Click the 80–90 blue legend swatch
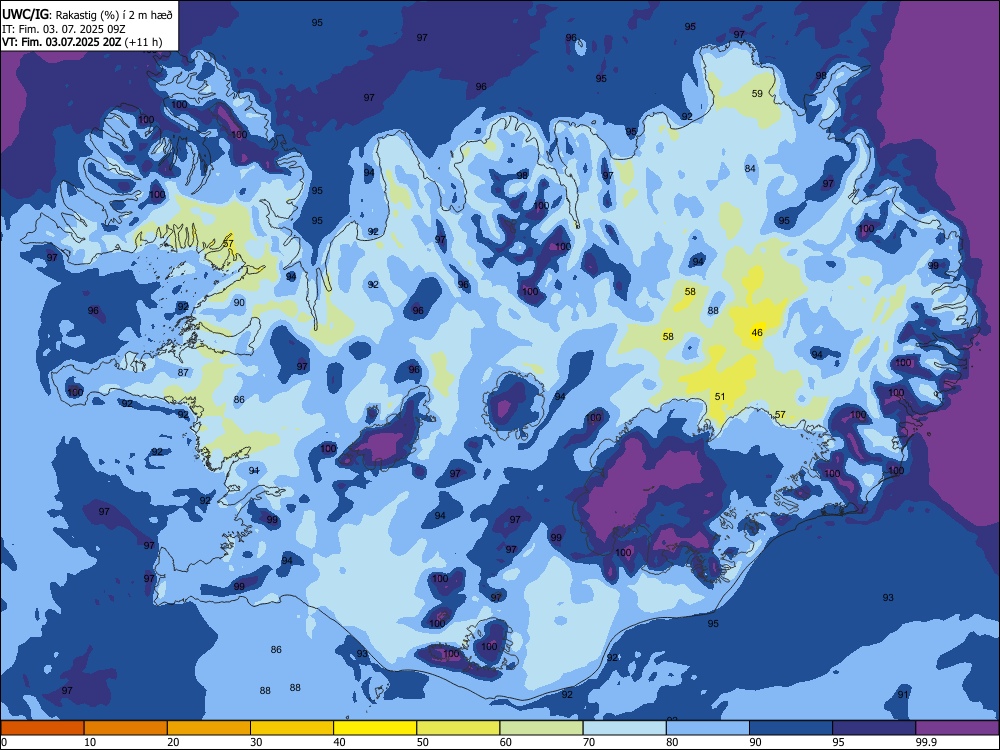This screenshot has width=1000, height=750. point(708,728)
